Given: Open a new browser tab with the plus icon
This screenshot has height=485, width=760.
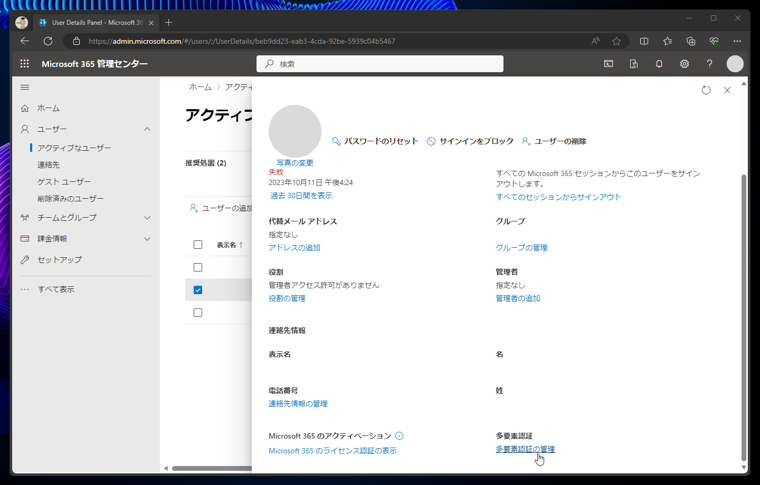Looking at the screenshot, I should click(168, 22).
